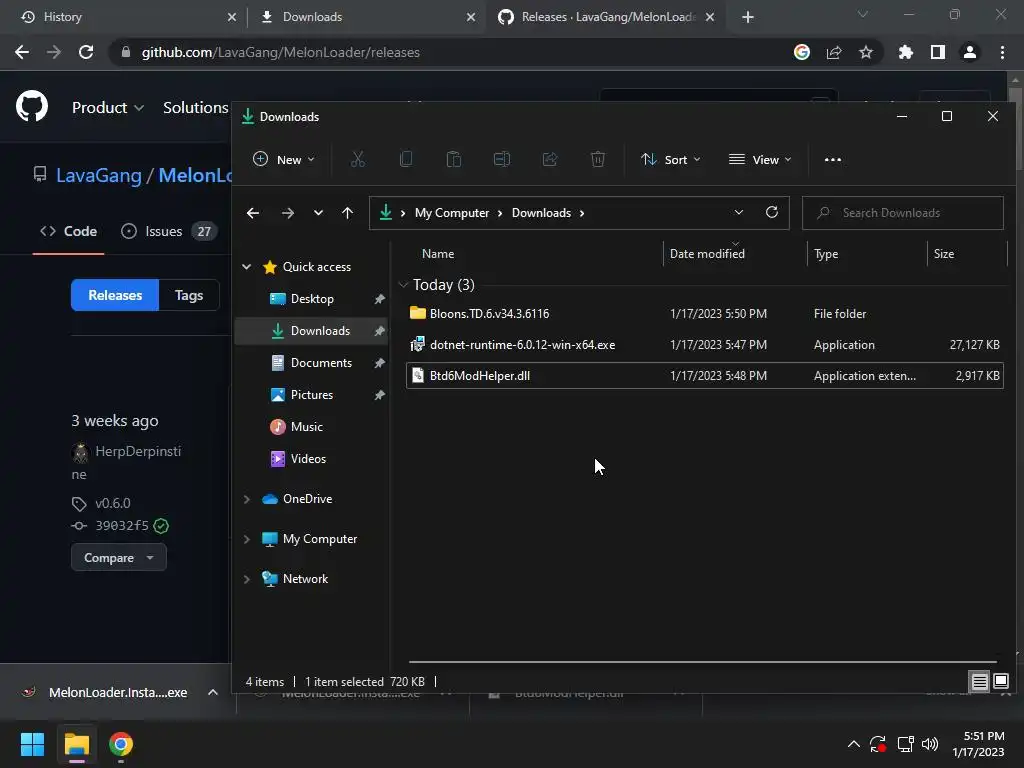Bookmark this page with the star icon
This screenshot has height=768, width=1024.
[x=866, y=52]
